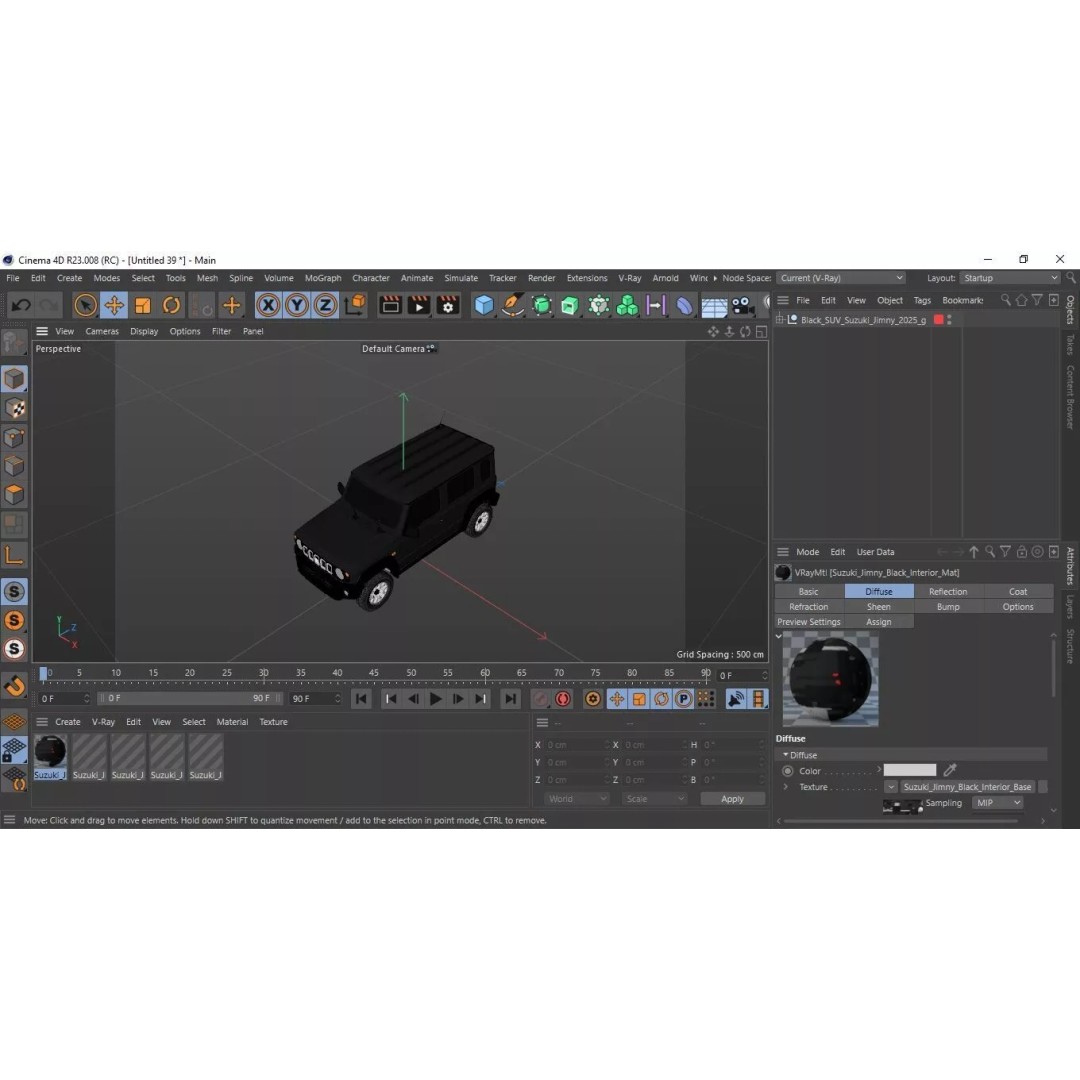Select the first Suzuki_J material thumbnail
1080x1080 pixels.
(50, 756)
